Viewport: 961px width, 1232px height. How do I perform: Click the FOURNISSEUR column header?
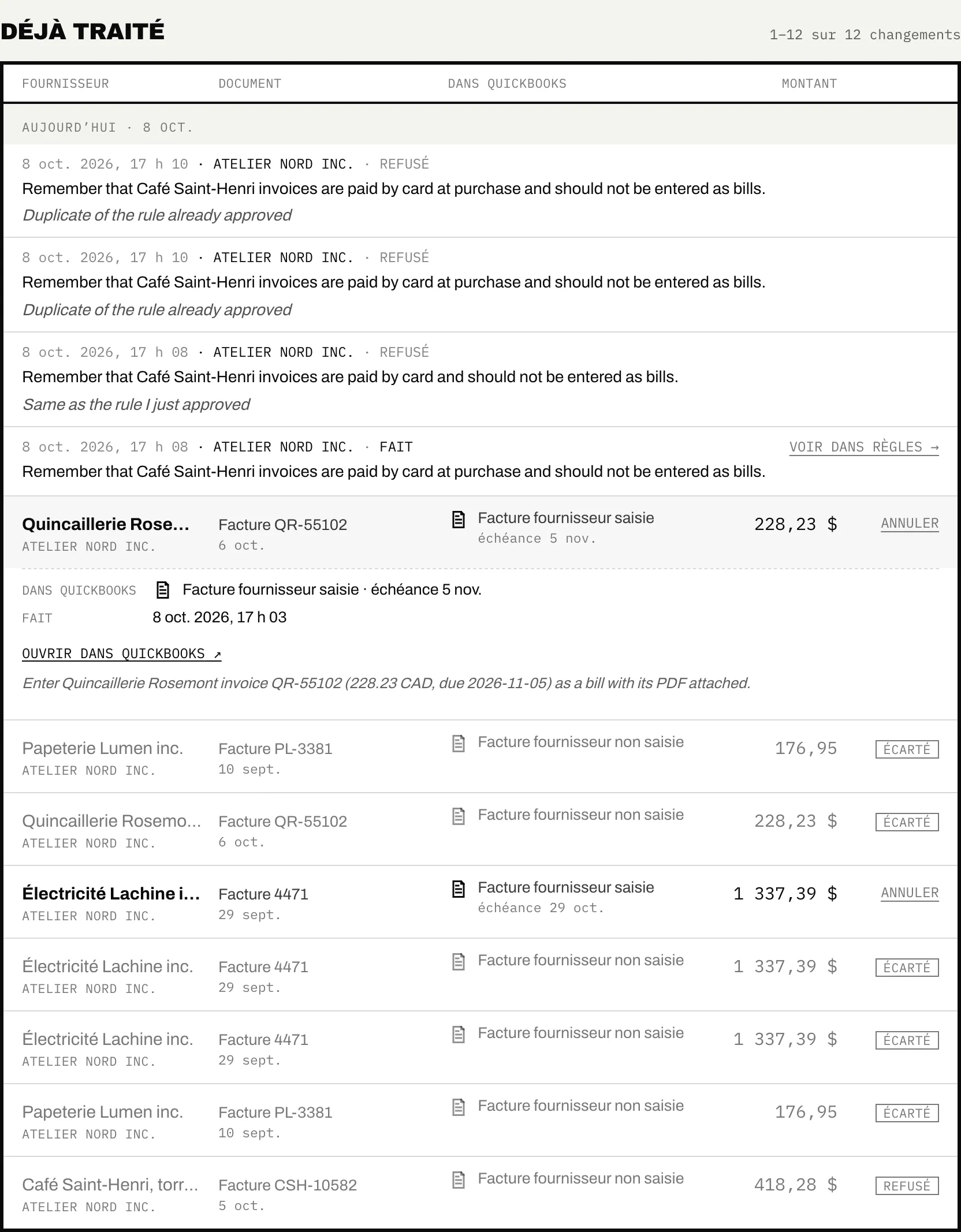click(x=65, y=84)
